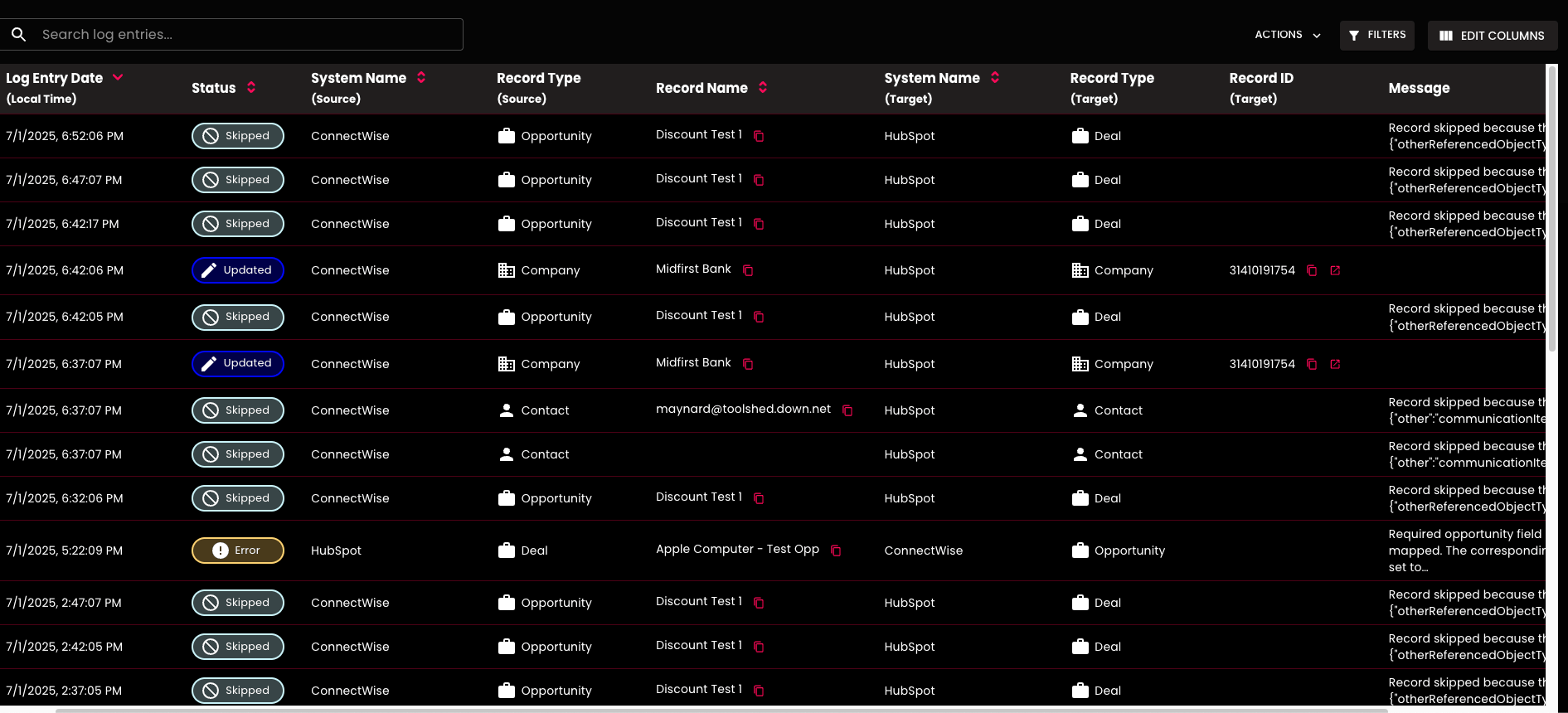The width and height of the screenshot is (1568, 713).
Task: Click Opportunity source briefcase icon in 6:52:06 PM row
Action: (507, 136)
